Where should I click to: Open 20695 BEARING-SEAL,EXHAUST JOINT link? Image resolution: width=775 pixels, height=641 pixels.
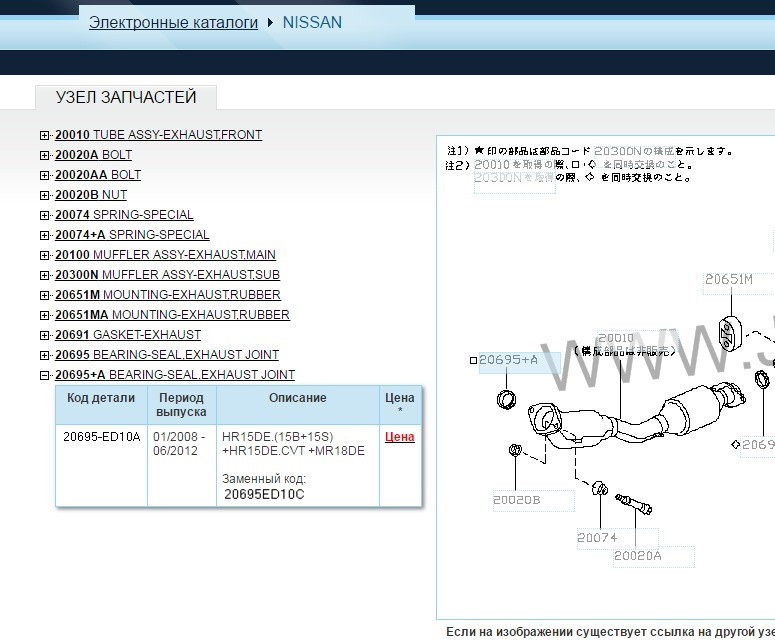(x=167, y=355)
